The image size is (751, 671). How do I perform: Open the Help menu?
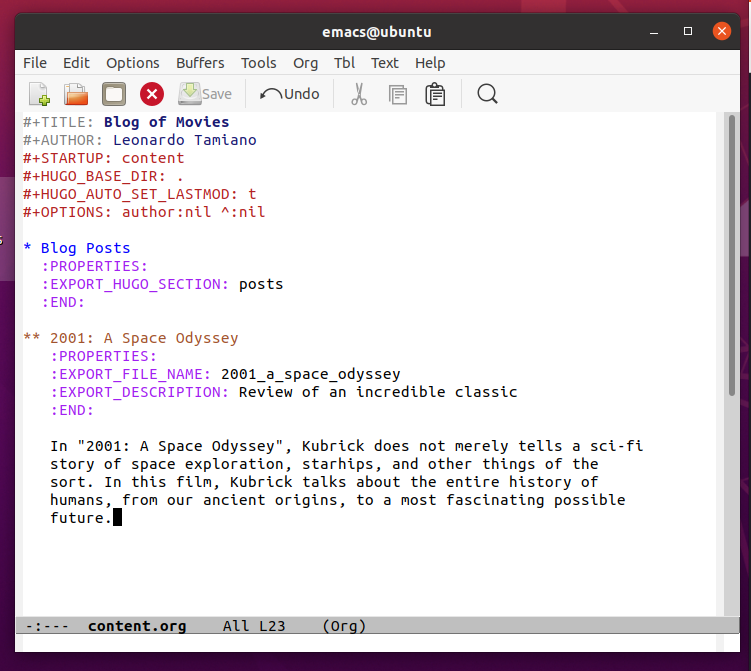(430, 63)
